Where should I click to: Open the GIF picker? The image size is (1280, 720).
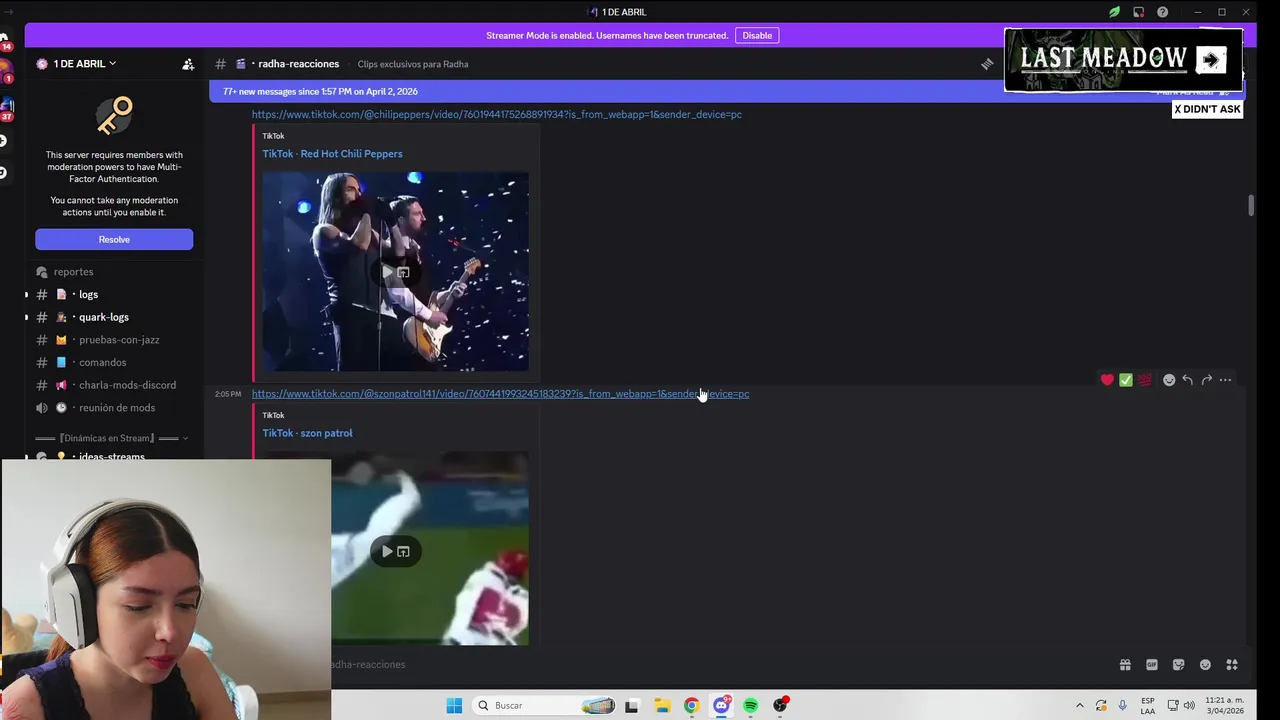[x=1152, y=665]
